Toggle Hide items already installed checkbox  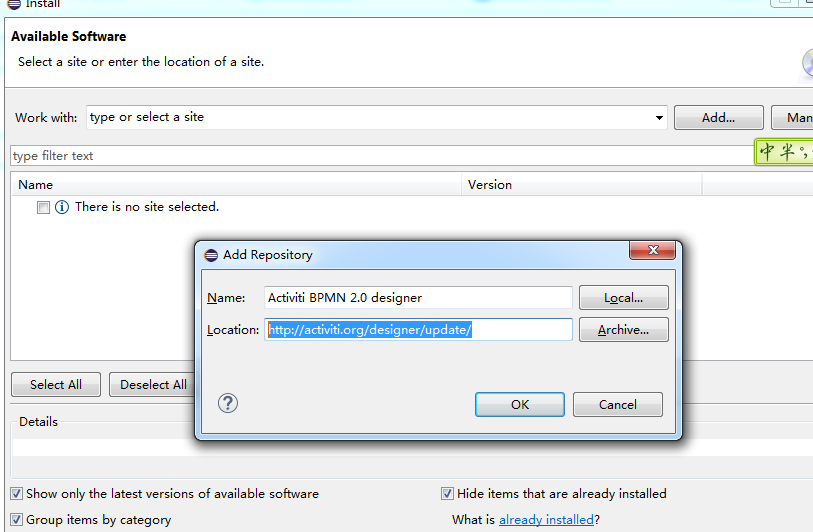(447, 494)
